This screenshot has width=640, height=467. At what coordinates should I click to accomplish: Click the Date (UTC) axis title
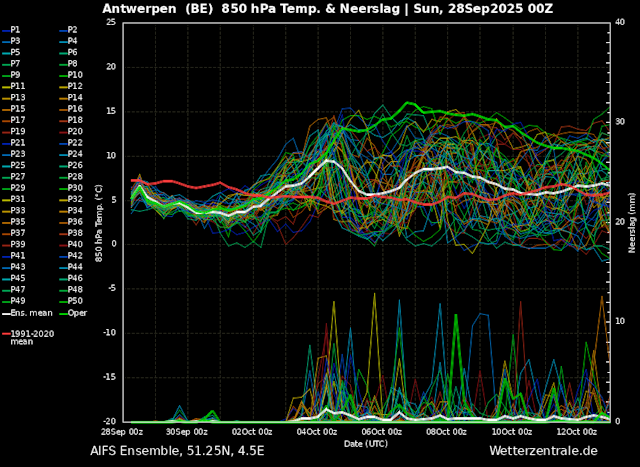pyautogui.click(x=366, y=444)
